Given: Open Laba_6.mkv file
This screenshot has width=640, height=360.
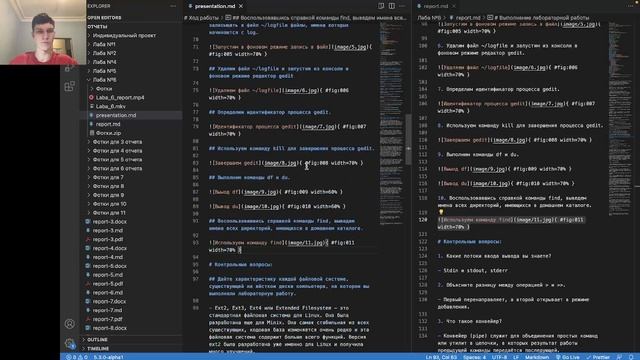Looking at the screenshot, I should [x=111, y=107].
